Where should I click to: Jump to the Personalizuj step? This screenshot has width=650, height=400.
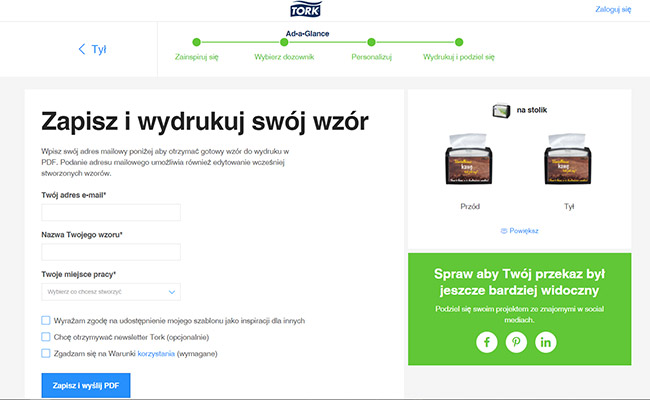point(371,42)
